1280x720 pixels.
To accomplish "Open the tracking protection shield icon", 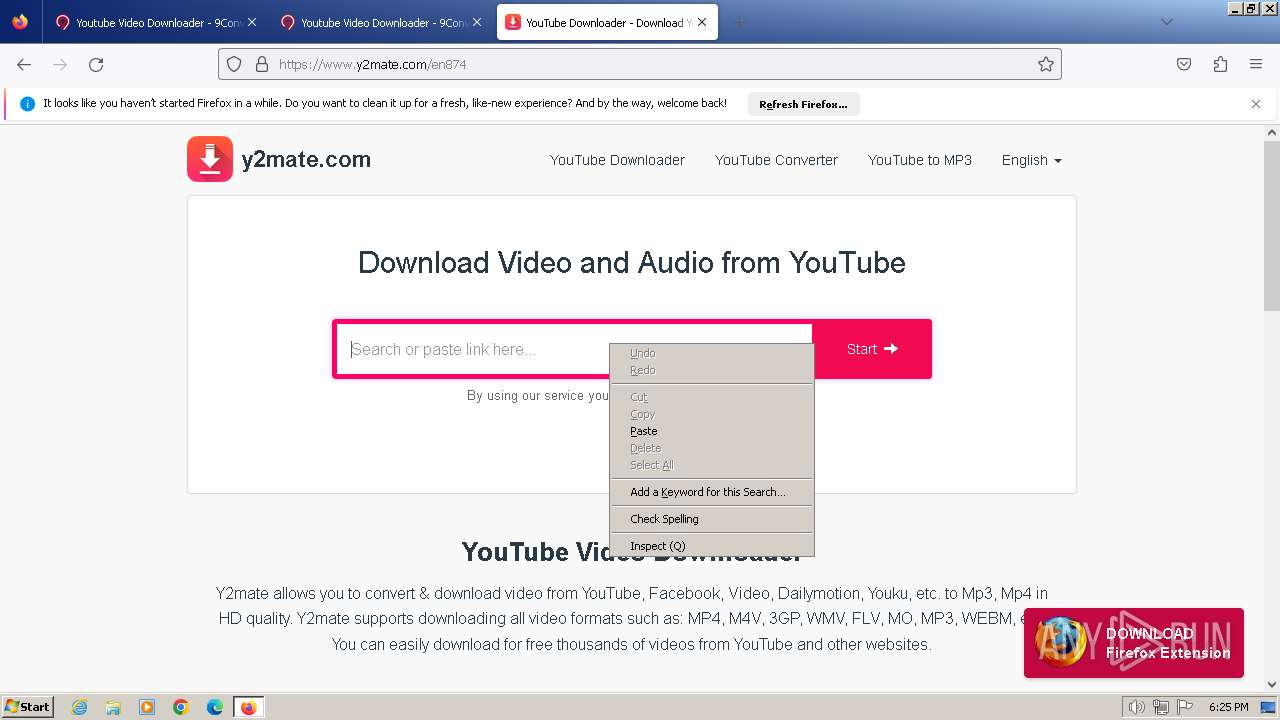I will tap(234, 64).
